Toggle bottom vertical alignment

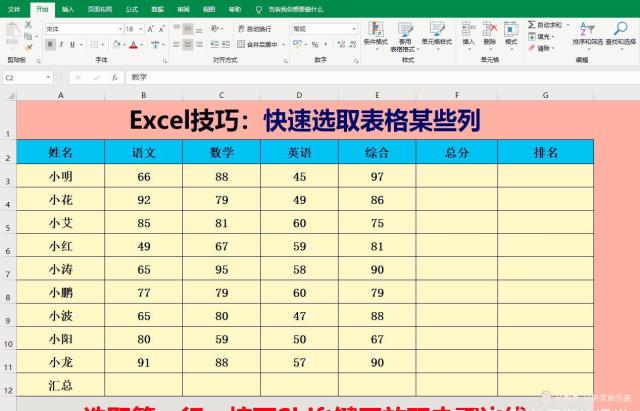pyautogui.click(x=199, y=29)
